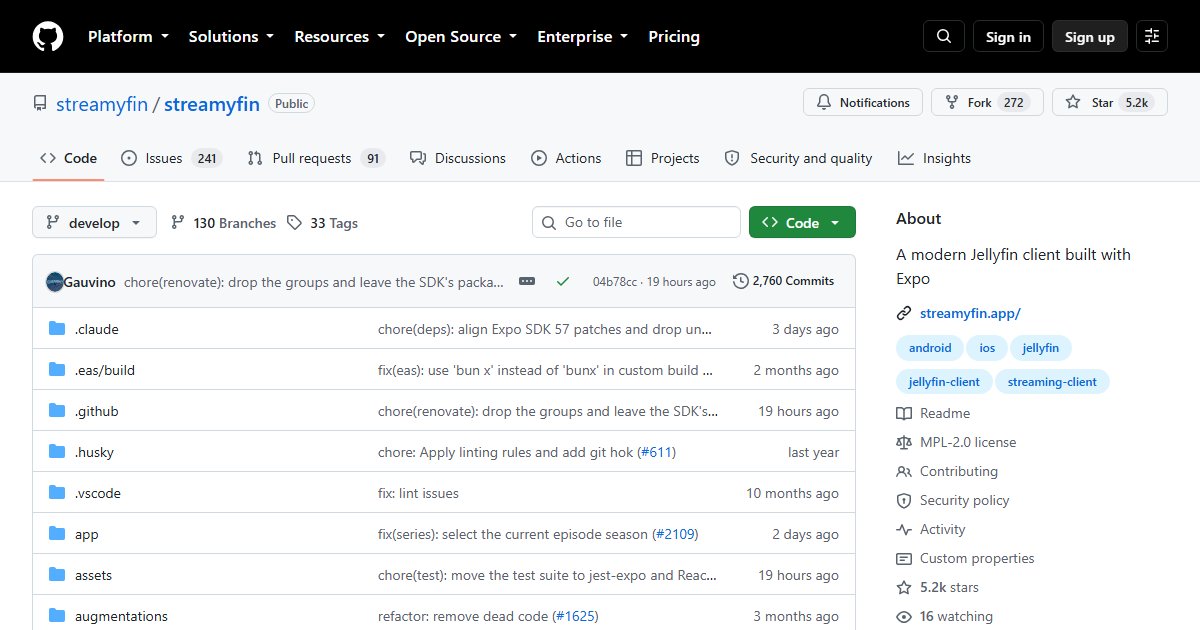Screen dimensions: 1200x630
Task: Click the augmentations folder icon
Action: pos(57,616)
